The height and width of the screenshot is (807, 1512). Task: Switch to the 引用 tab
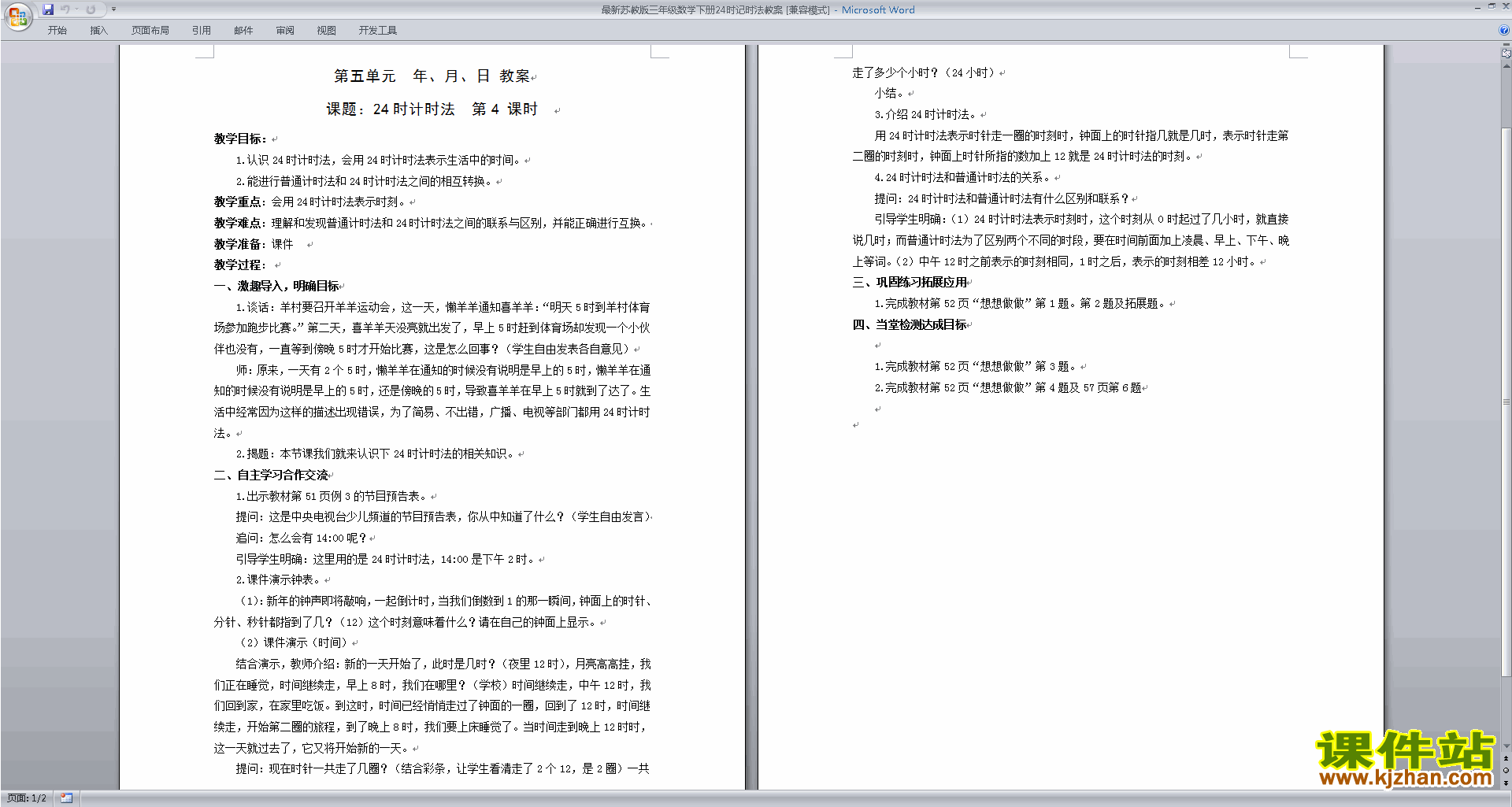point(201,31)
